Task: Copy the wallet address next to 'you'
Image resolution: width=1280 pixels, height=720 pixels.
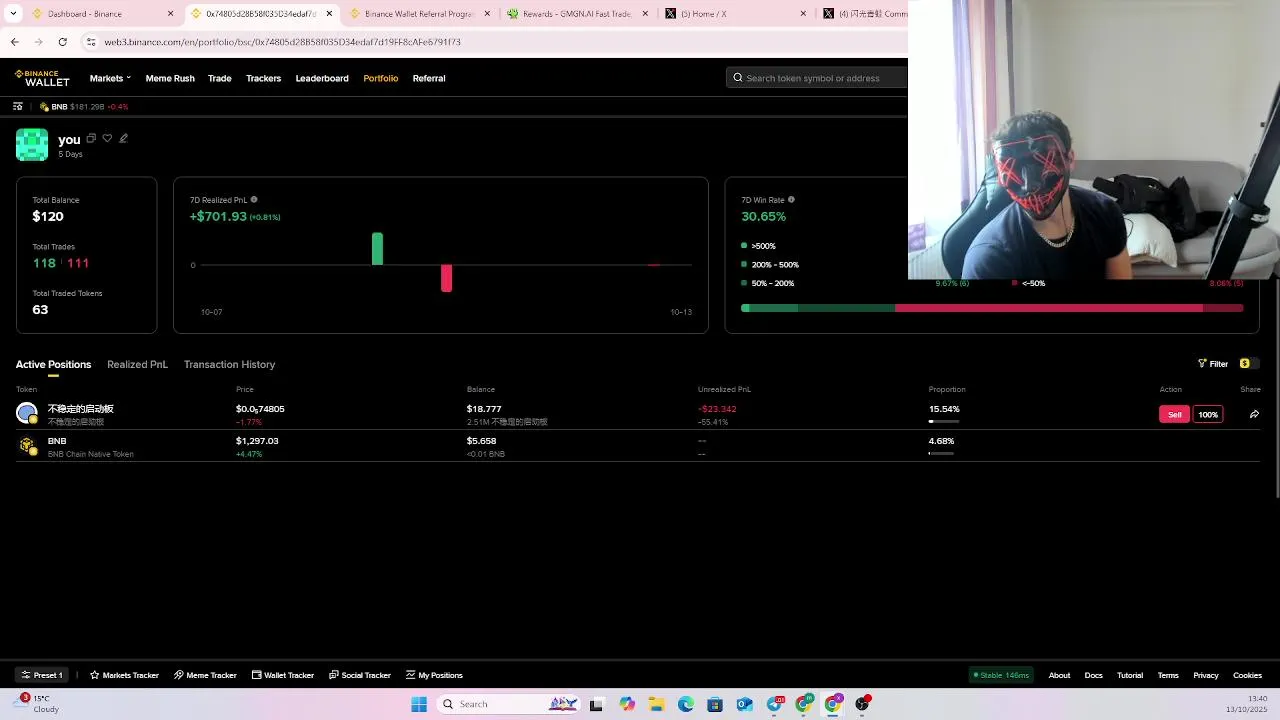Action: click(x=91, y=138)
